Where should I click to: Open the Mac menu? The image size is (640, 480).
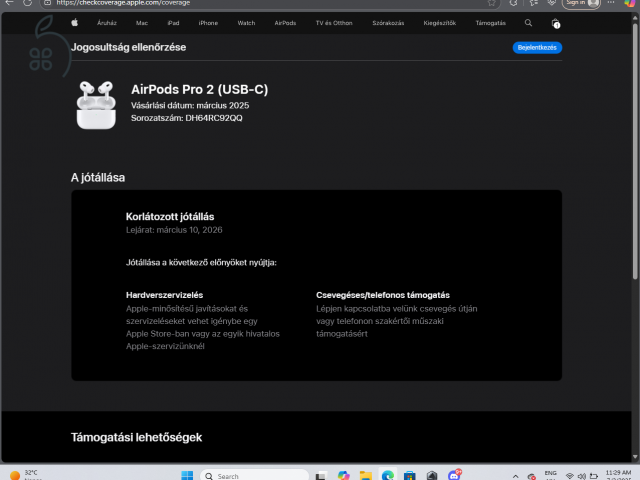[142, 23]
